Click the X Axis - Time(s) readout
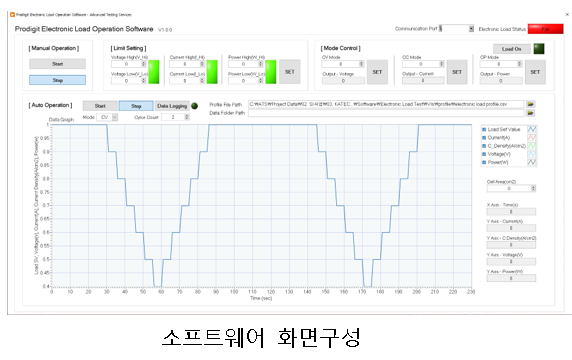 pos(511,212)
